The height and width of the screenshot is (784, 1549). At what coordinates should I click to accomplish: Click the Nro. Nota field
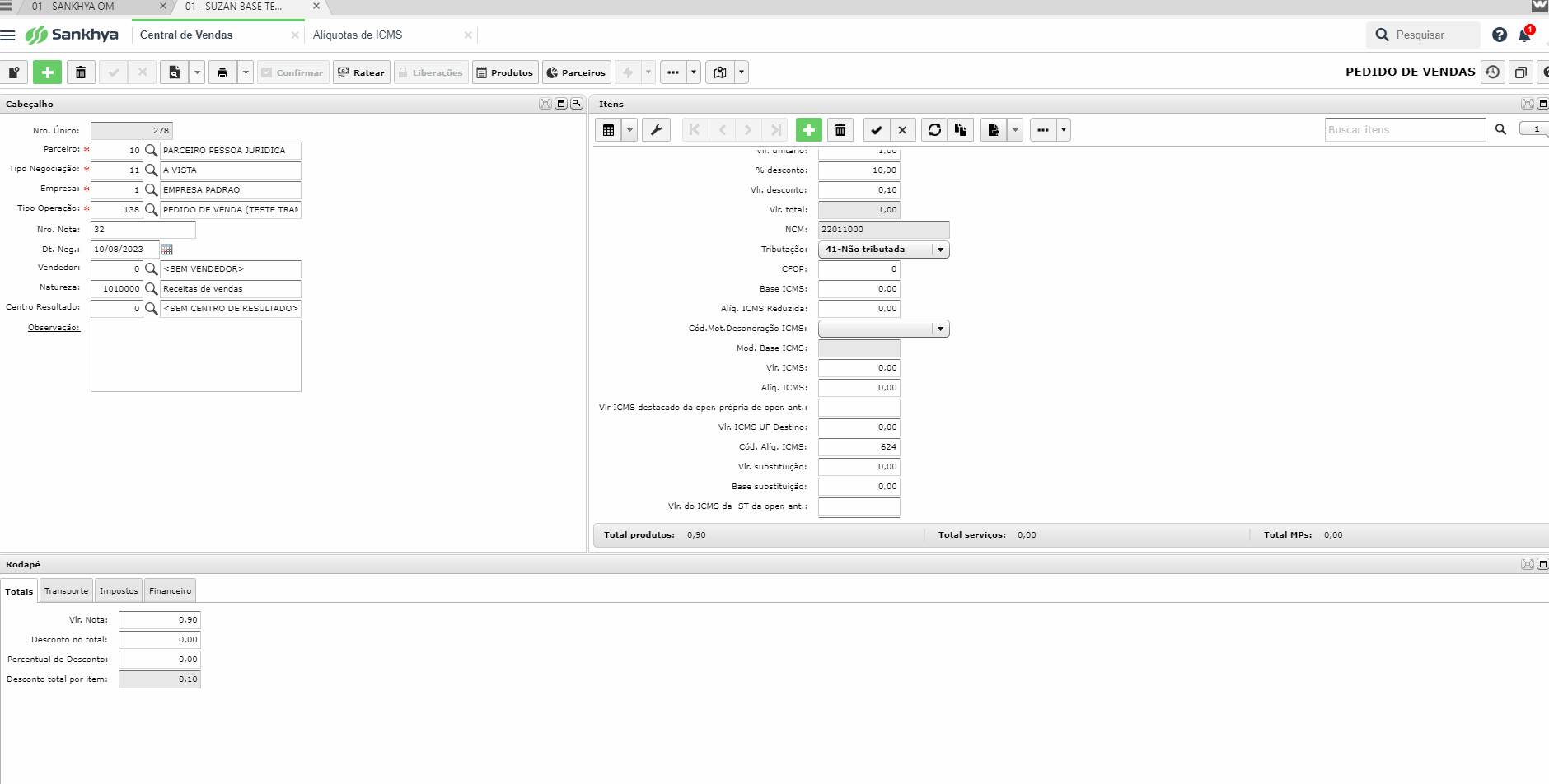click(x=143, y=230)
